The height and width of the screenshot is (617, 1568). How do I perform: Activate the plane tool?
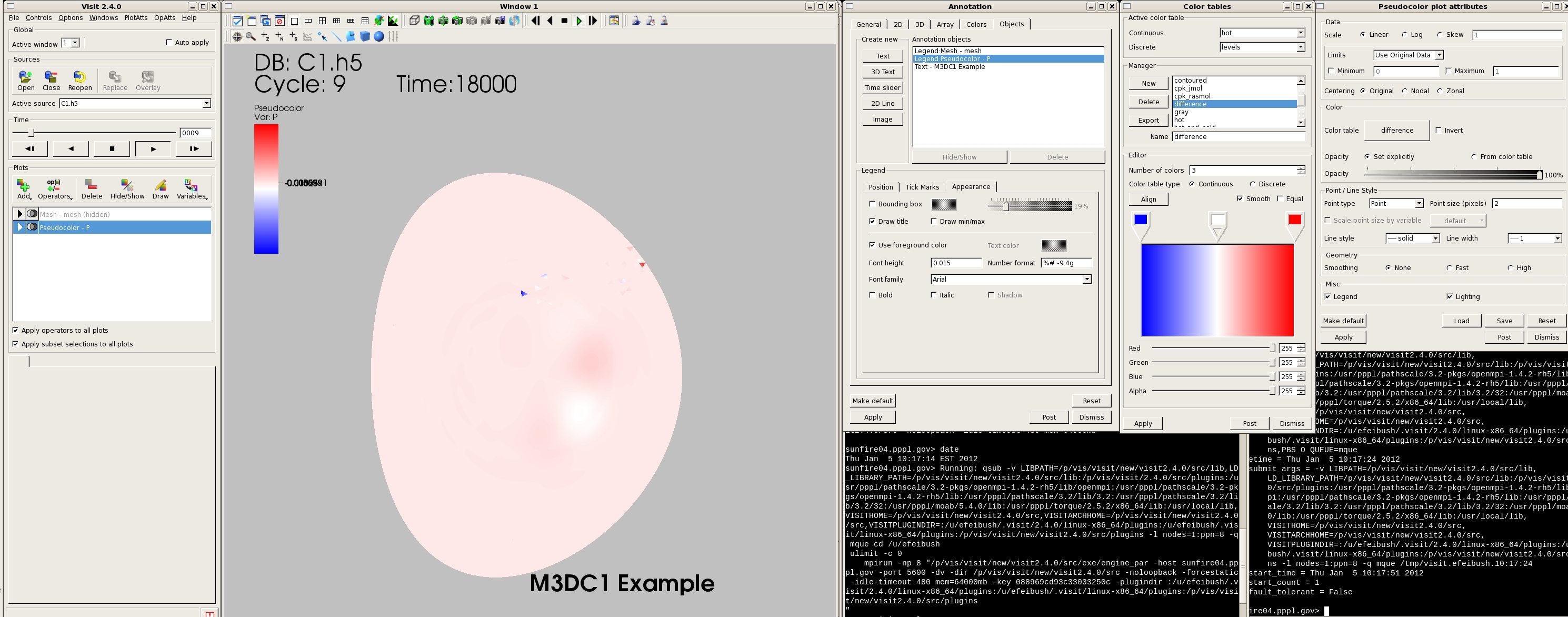pyautogui.click(x=351, y=36)
